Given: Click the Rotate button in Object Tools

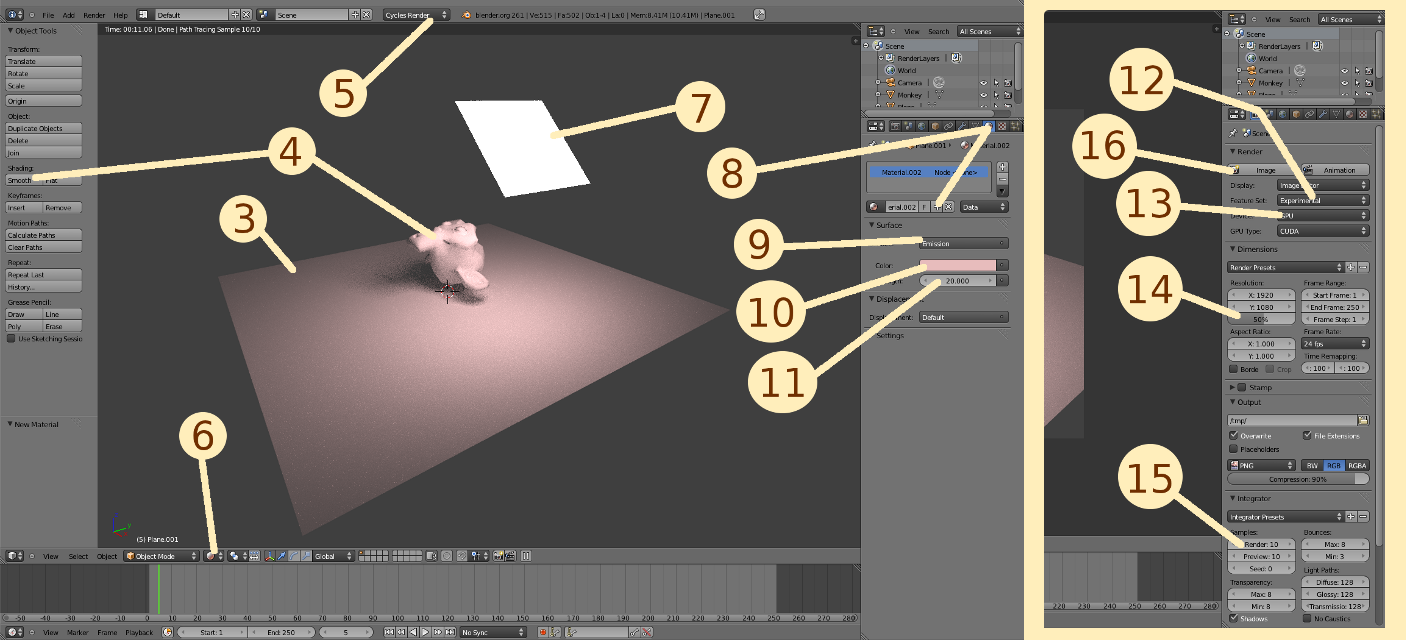Looking at the screenshot, I should pos(43,74).
